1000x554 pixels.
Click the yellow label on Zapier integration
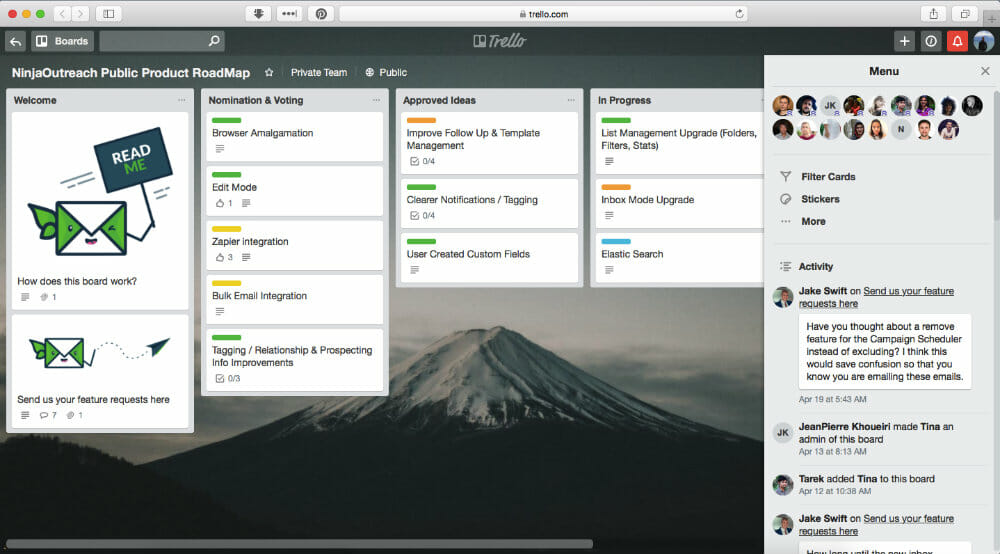pos(226,229)
